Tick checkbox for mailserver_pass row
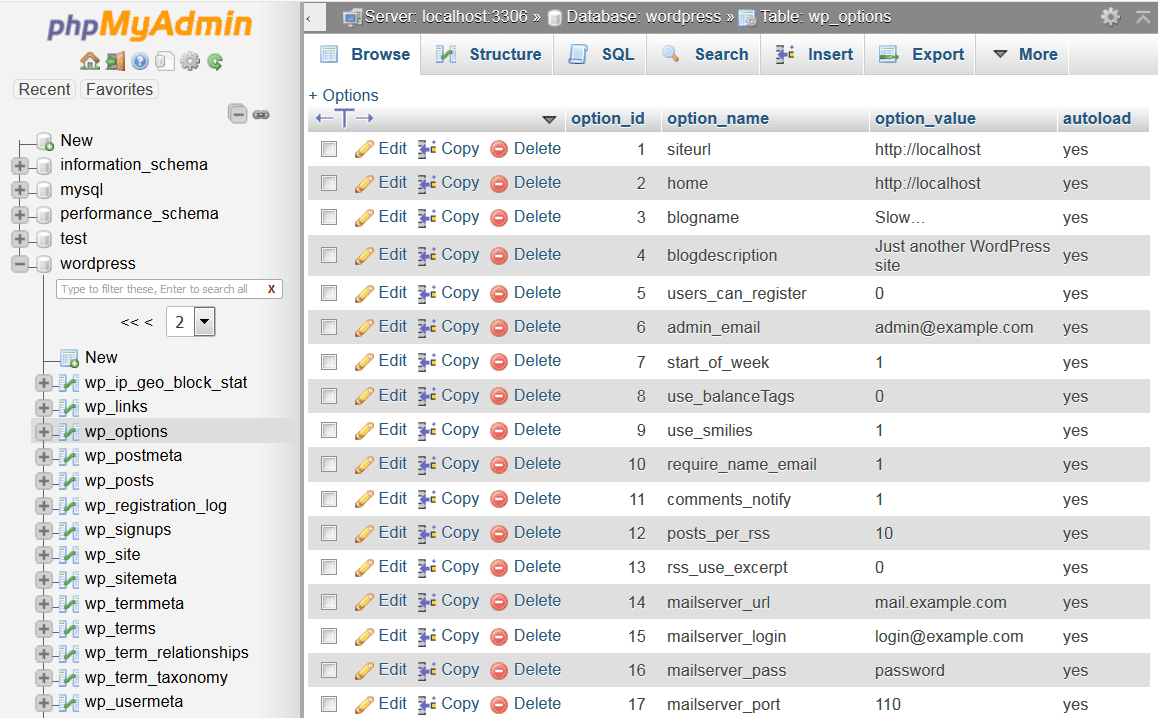The image size is (1158, 718). pyautogui.click(x=329, y=670)
